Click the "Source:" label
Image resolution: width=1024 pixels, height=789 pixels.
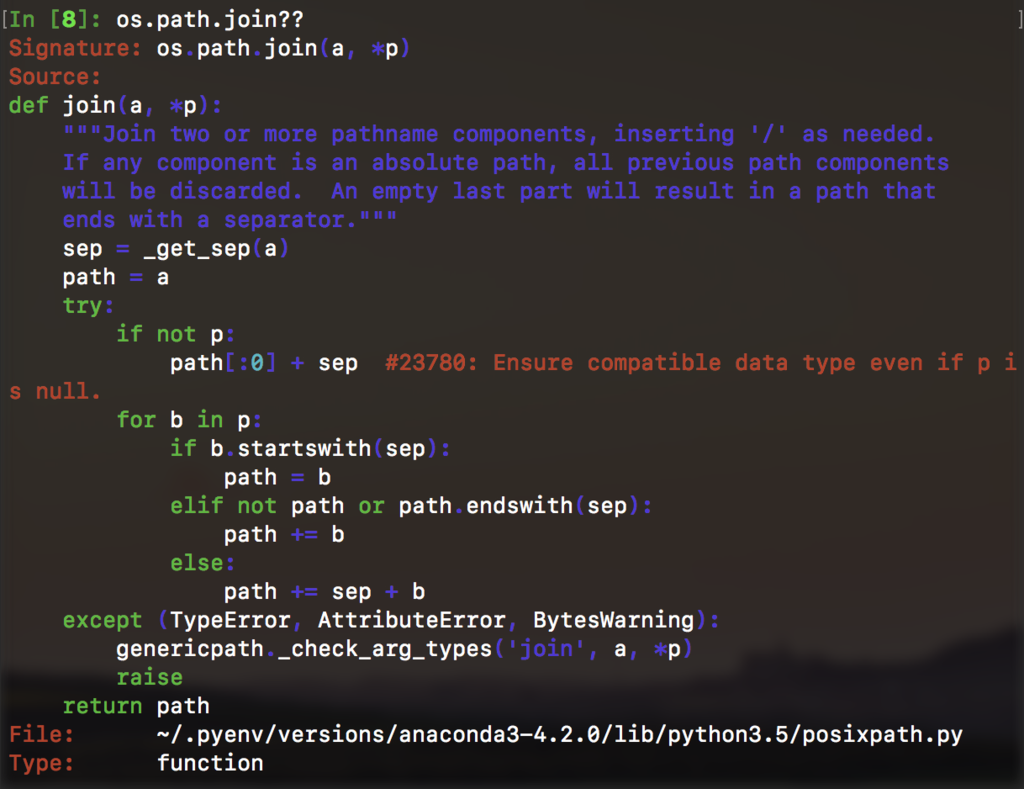pyautogui.click(x=55, y=77)
